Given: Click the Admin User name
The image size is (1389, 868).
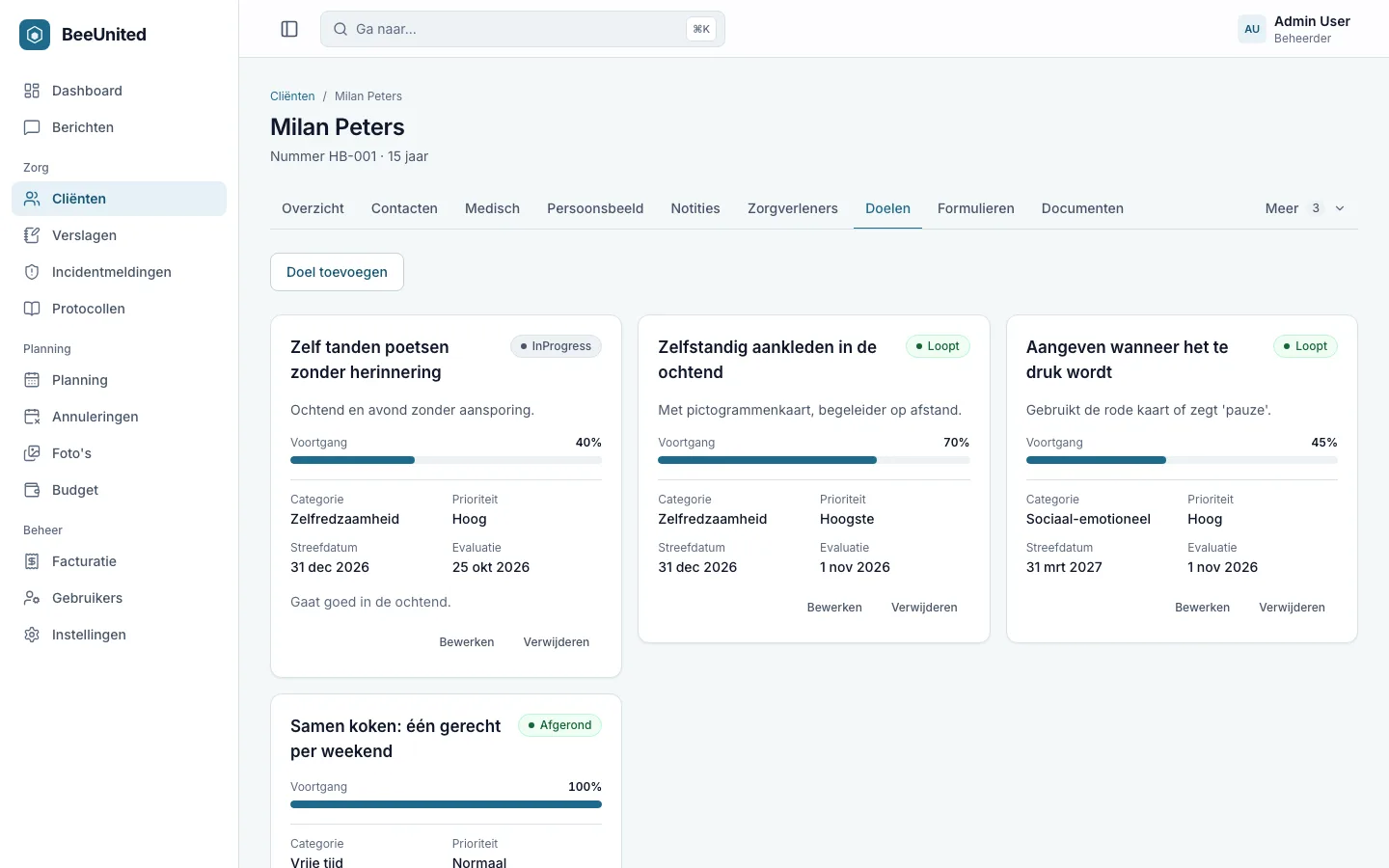Looking at the screenshot, I should (1312, 21).
